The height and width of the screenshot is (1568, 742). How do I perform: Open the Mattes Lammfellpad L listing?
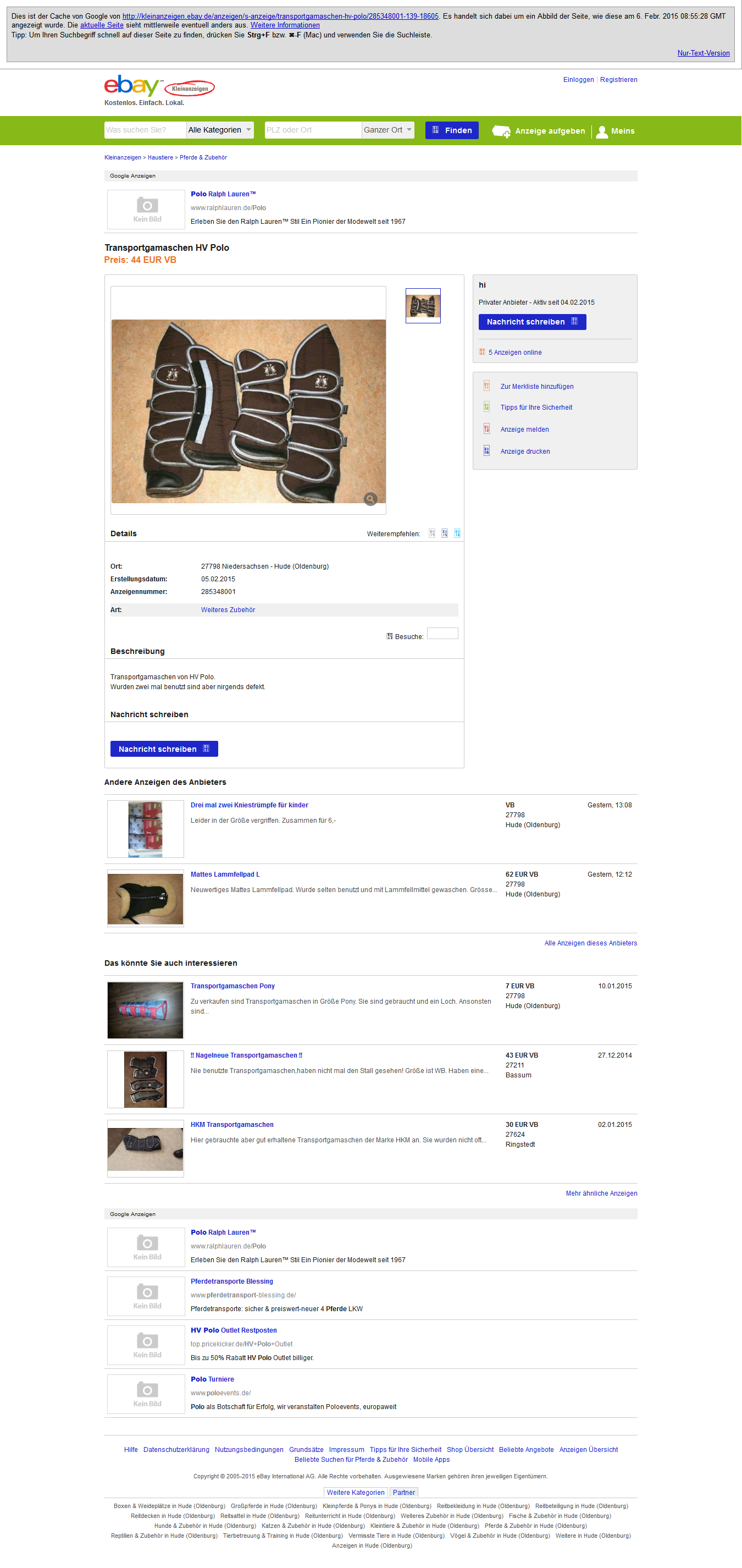pos(225,874)
